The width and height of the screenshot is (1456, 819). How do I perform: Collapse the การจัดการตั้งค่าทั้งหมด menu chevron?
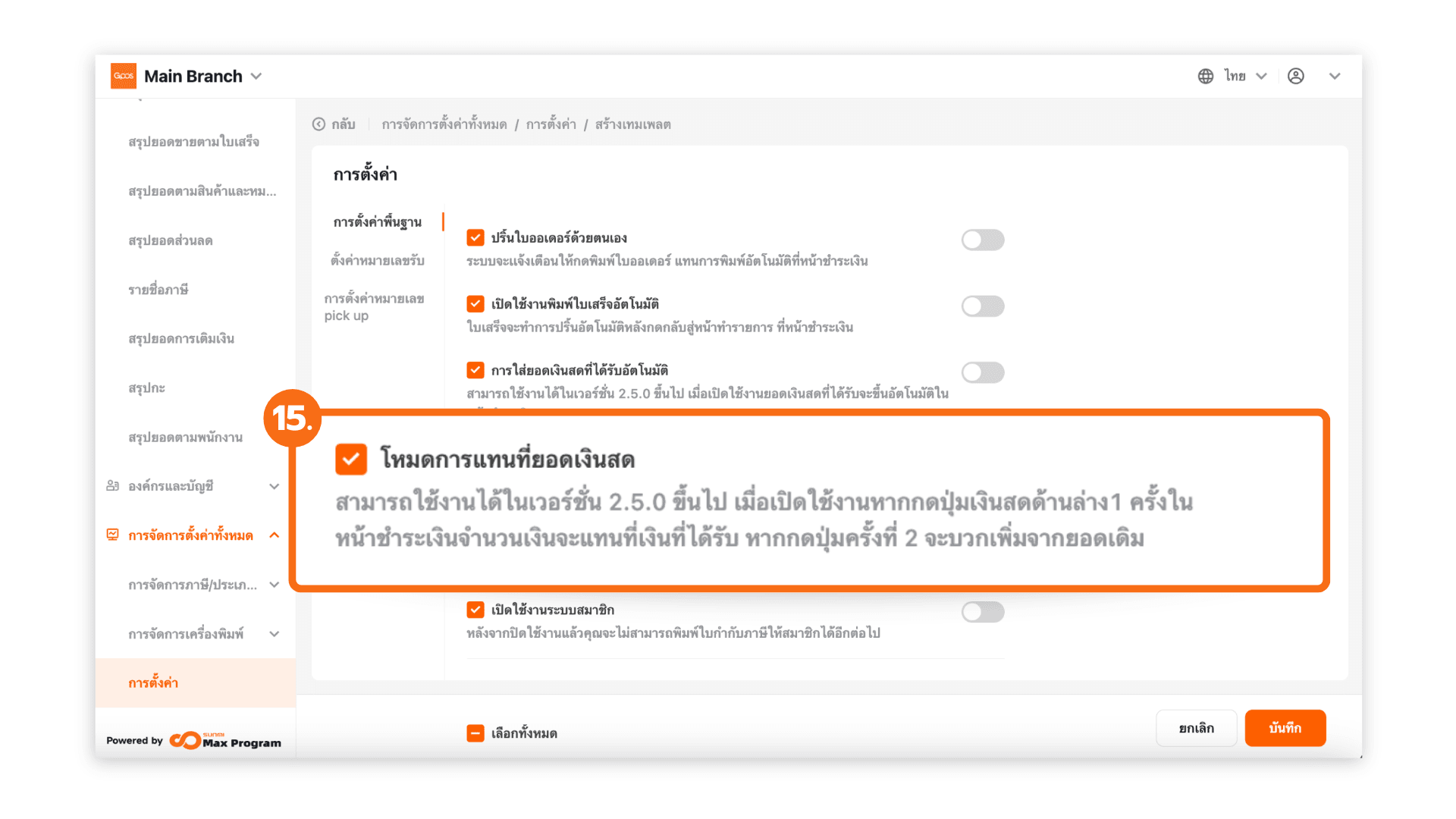click(275, 535)
